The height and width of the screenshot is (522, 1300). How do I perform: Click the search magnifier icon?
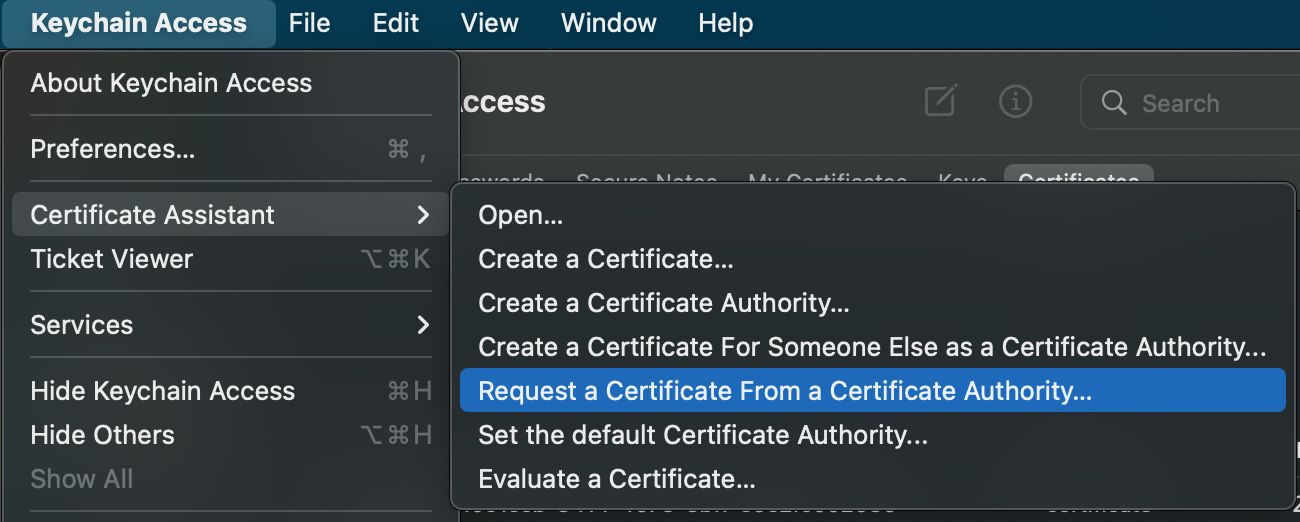pos(1113,103)
